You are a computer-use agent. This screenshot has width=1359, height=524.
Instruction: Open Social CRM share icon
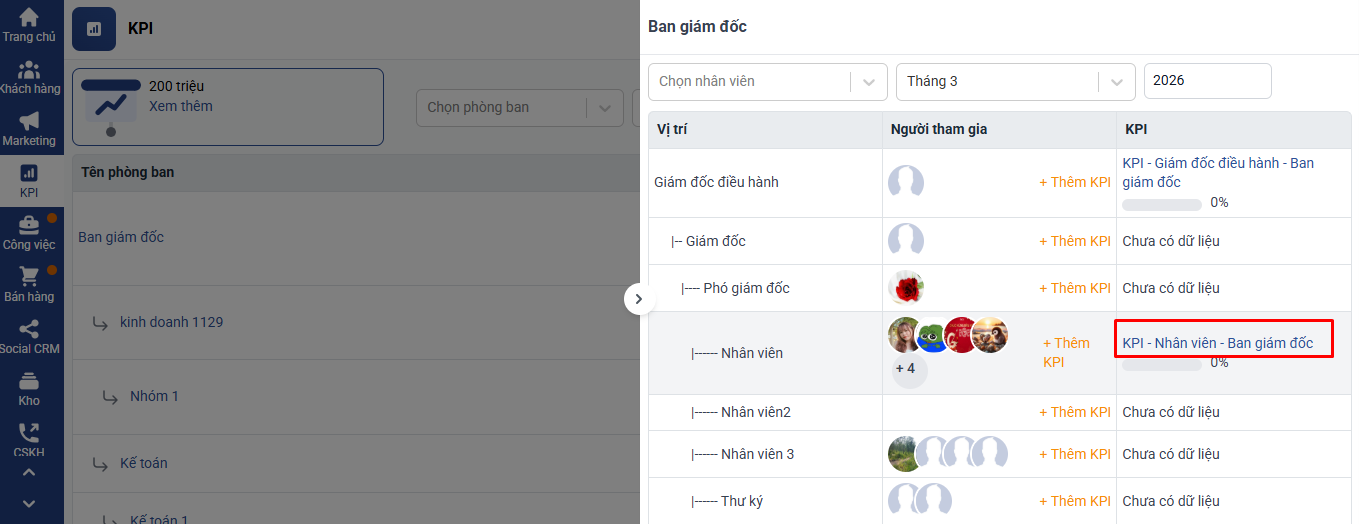pos(29,330)
